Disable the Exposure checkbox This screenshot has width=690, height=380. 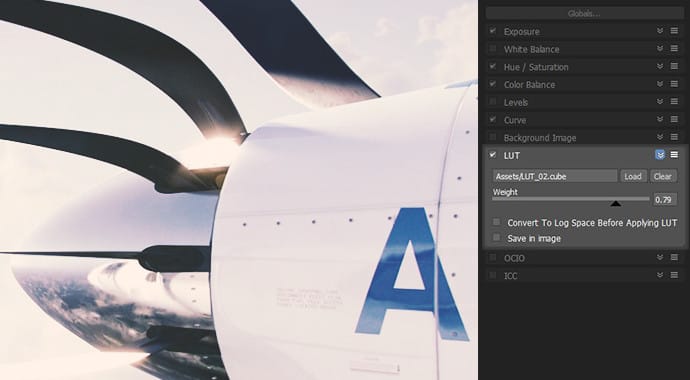click(492, 31)
